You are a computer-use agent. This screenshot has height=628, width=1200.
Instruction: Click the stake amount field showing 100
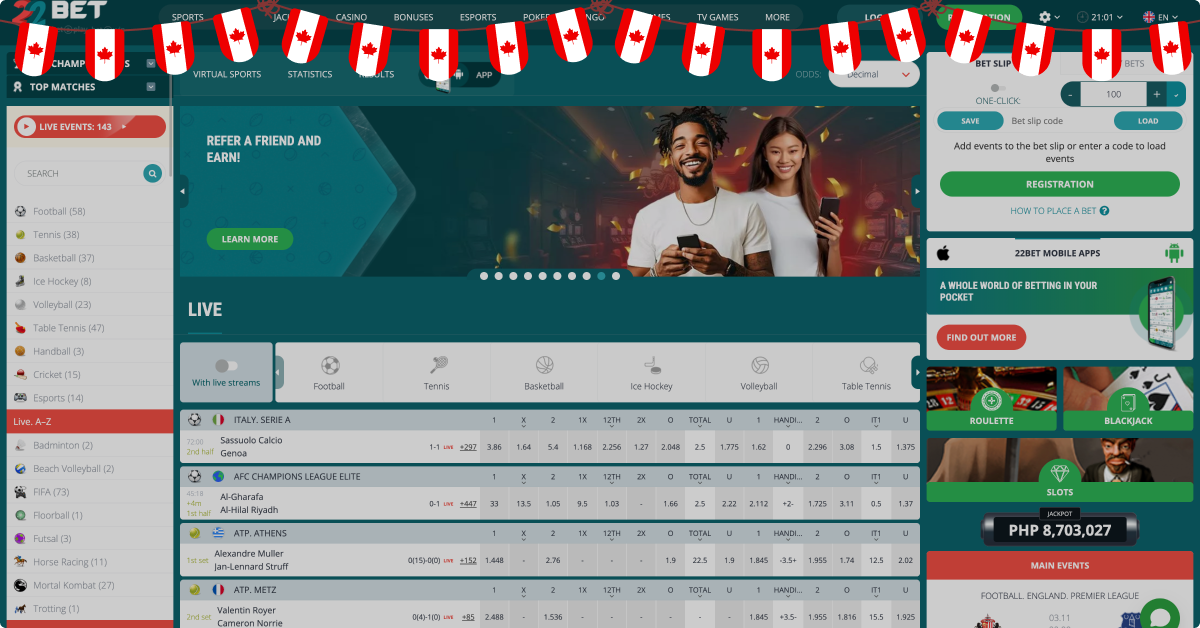[1115, 93]
